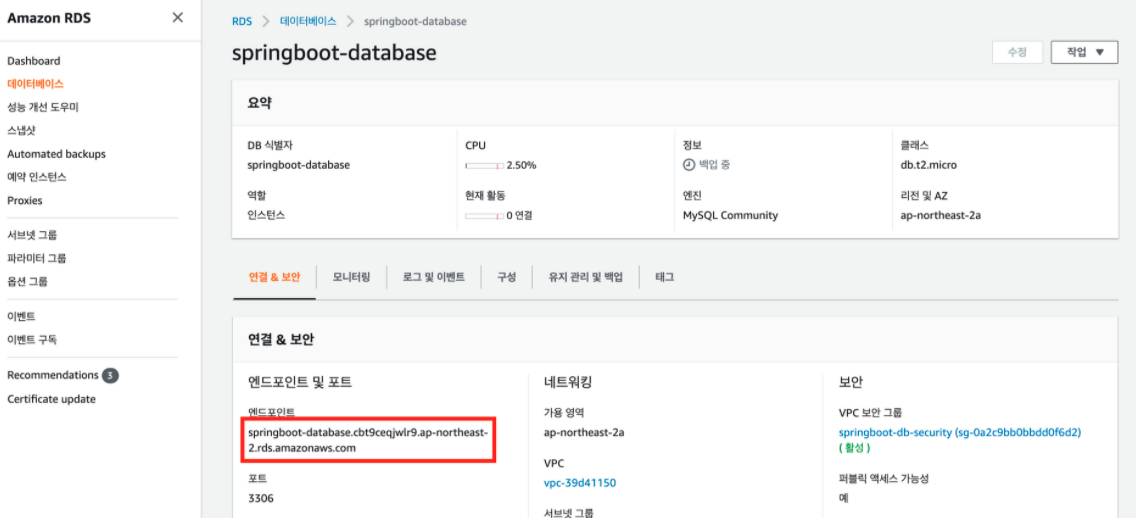Click the 퍼블릭 액세스 가능성 value 예
1136x518 pixels.
point(843,498)
